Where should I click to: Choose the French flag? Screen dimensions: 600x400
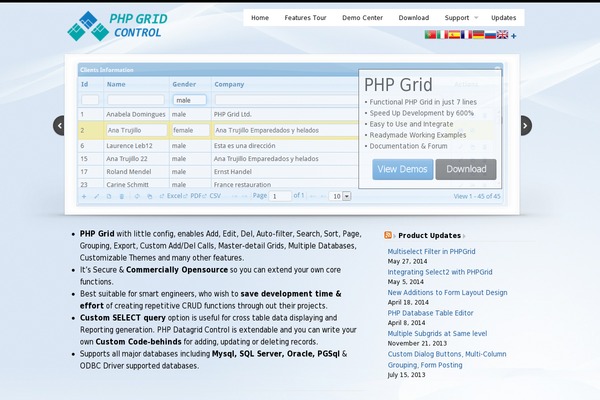pos(466,35)
